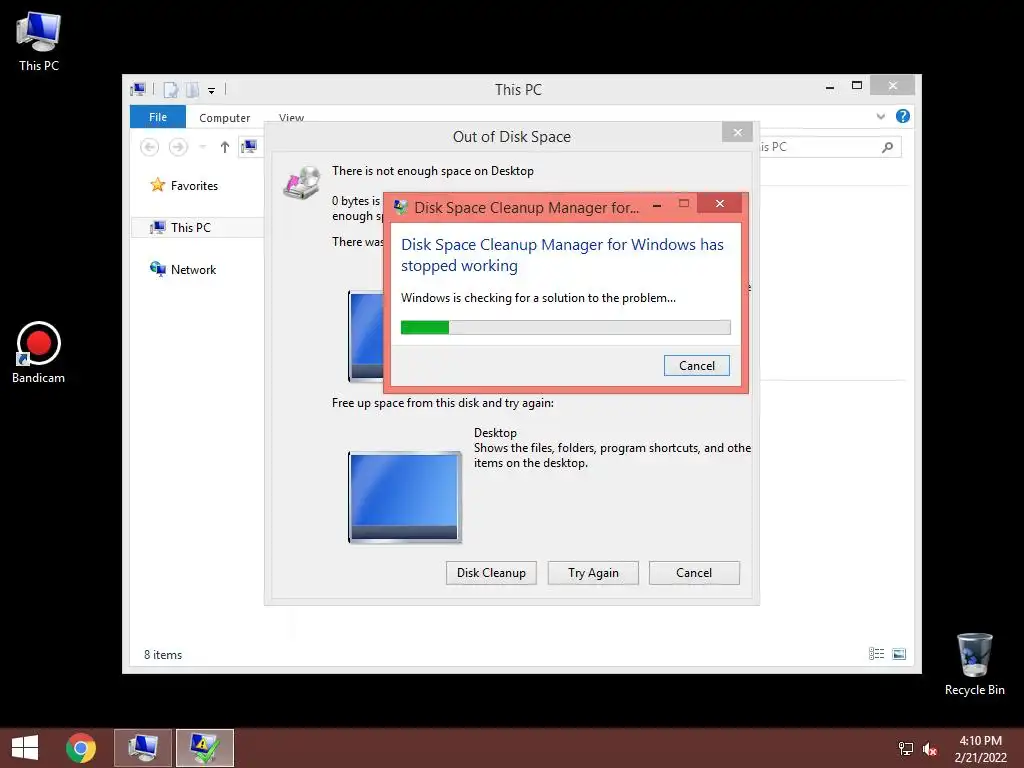The width and height of the screenshot is (1024, 768).
Task: Click 'Windows is checking for a solution' text
Action: point(538,298)
